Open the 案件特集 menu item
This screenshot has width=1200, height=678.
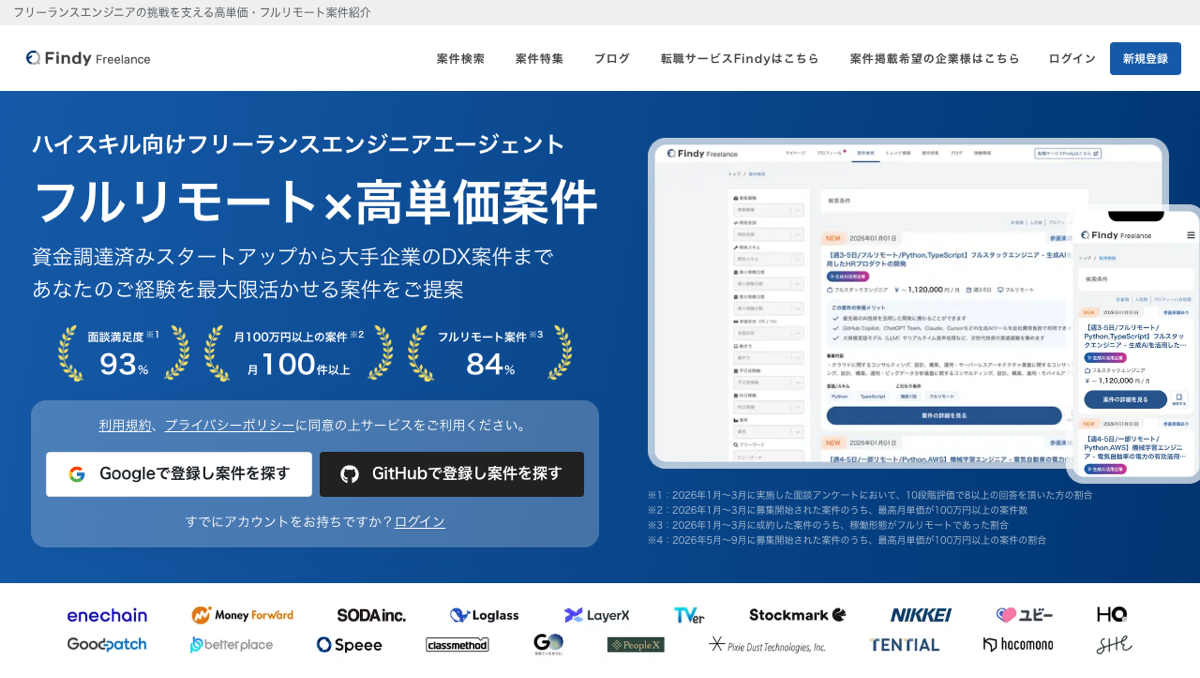(x=539, y=58)
